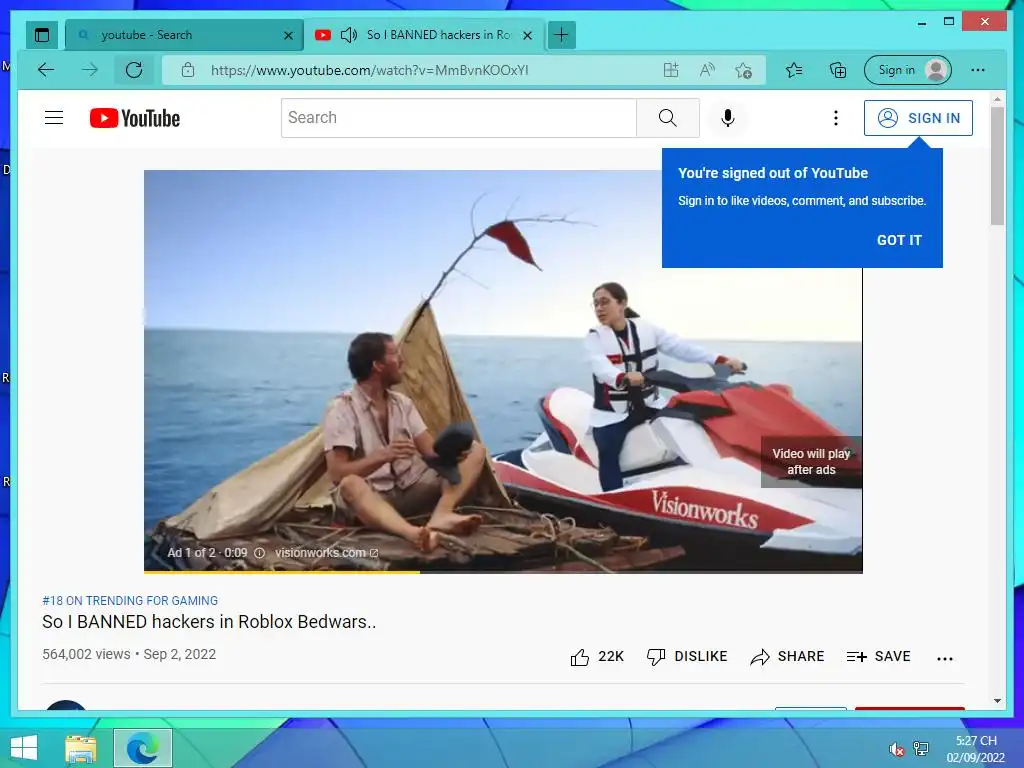
Task: Open Edge Settings and more menu
Action: (x=978, y=70)
